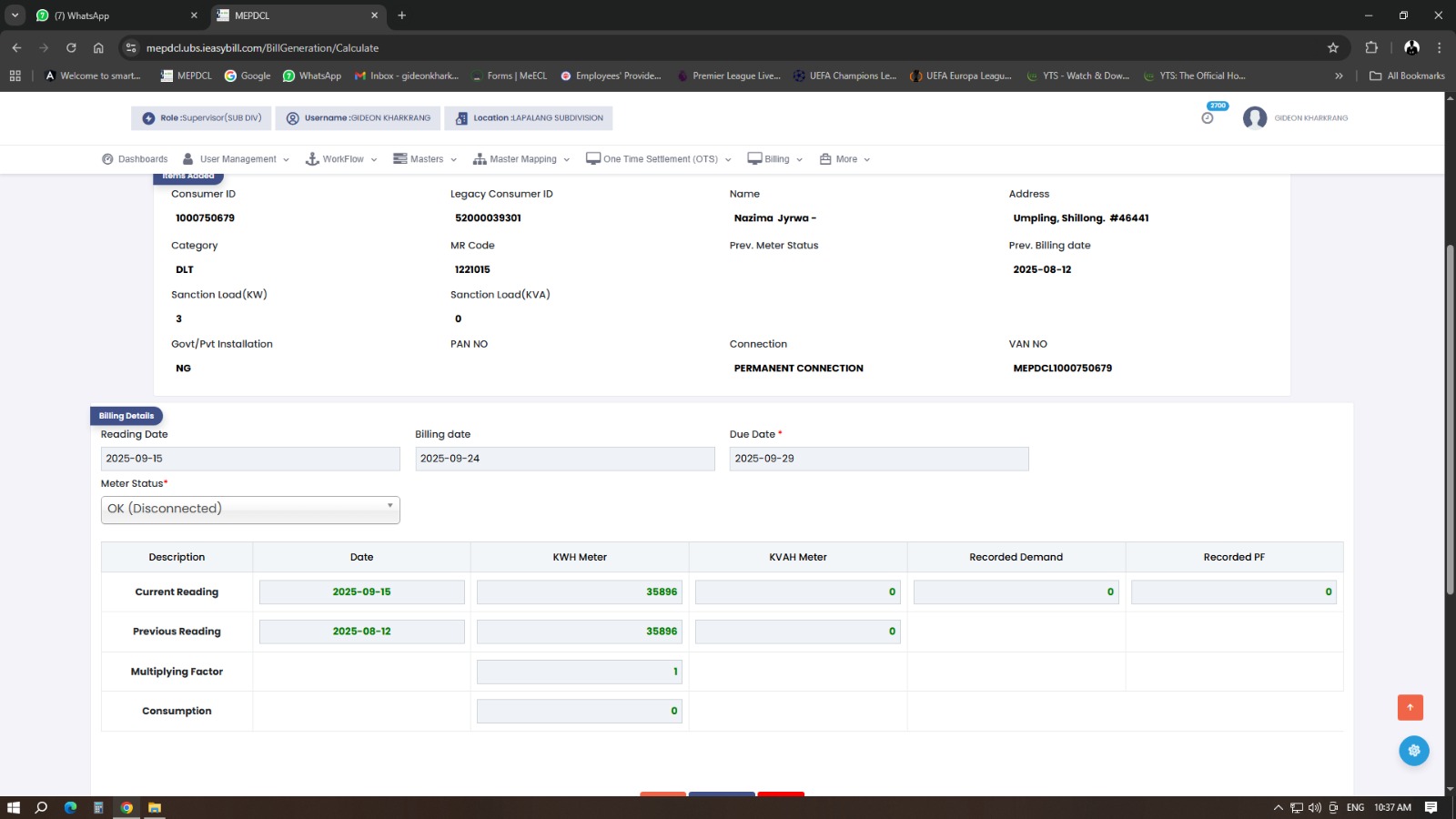The width and height of the screenshot is (1456, 819).
Task: Click the Role Supervisor(SUB DIV) button
Action: click(x=201, y=118)
